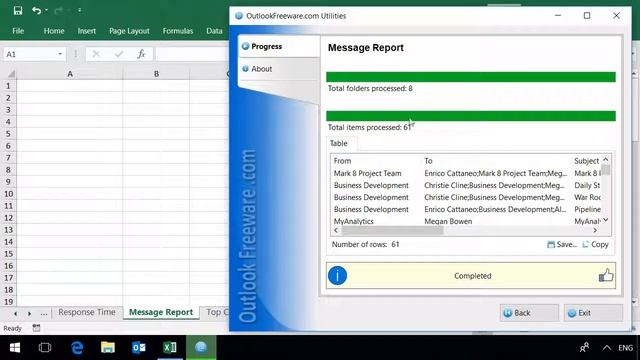Click the Name Box showing A1

[x=29, y=54]
